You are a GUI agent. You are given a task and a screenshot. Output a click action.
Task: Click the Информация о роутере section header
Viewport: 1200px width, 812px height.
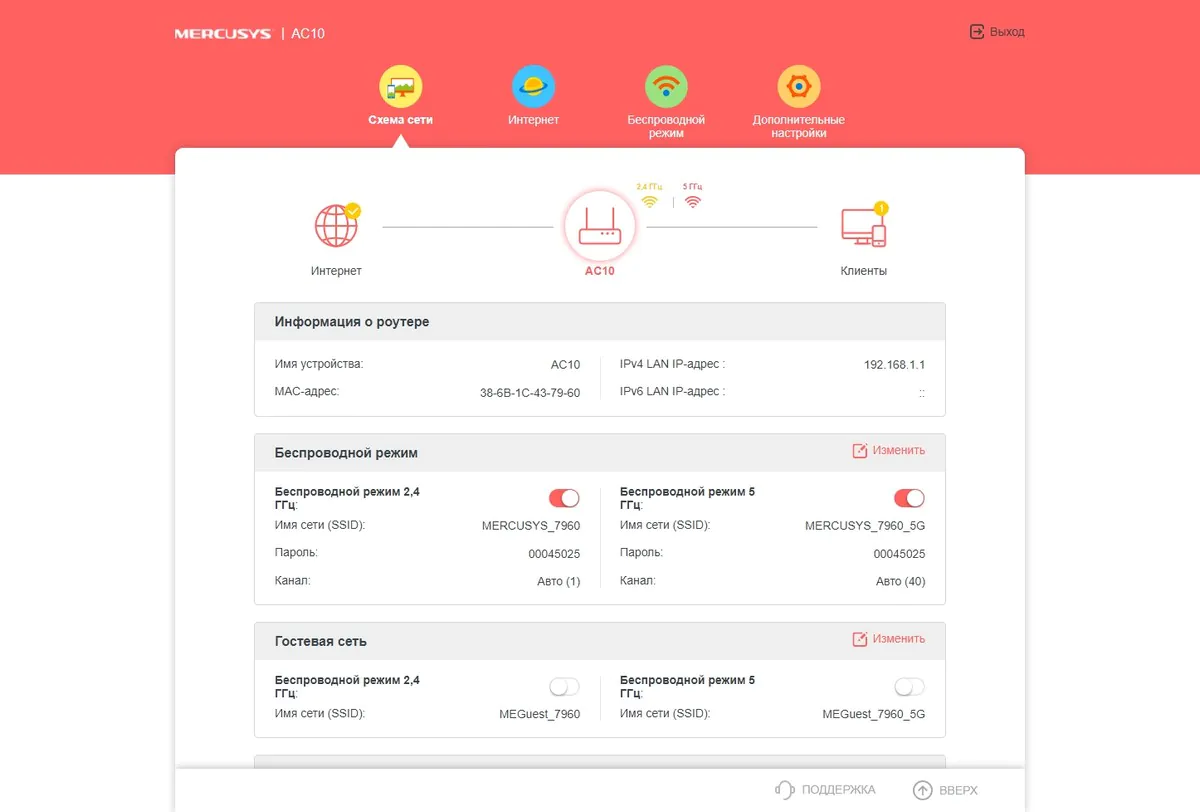(600, 322)
